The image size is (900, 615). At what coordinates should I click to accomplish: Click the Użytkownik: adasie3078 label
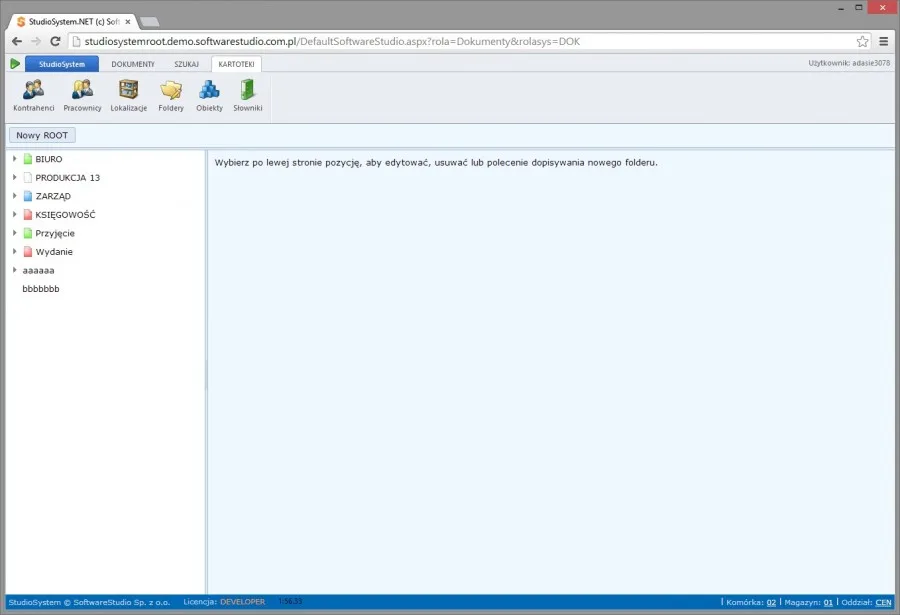coord(849,63)
